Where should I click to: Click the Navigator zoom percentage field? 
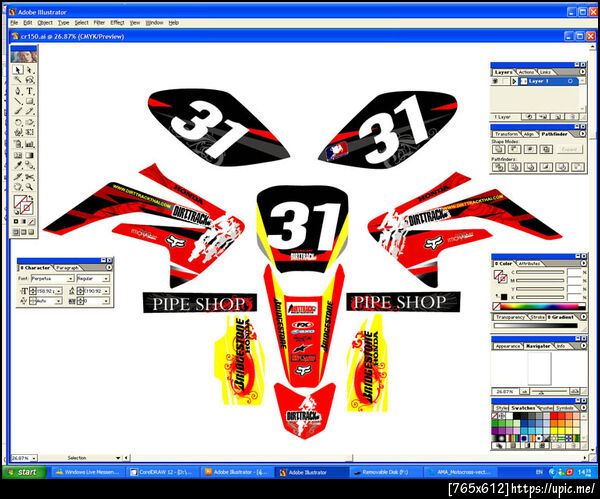tap(505, 392)
